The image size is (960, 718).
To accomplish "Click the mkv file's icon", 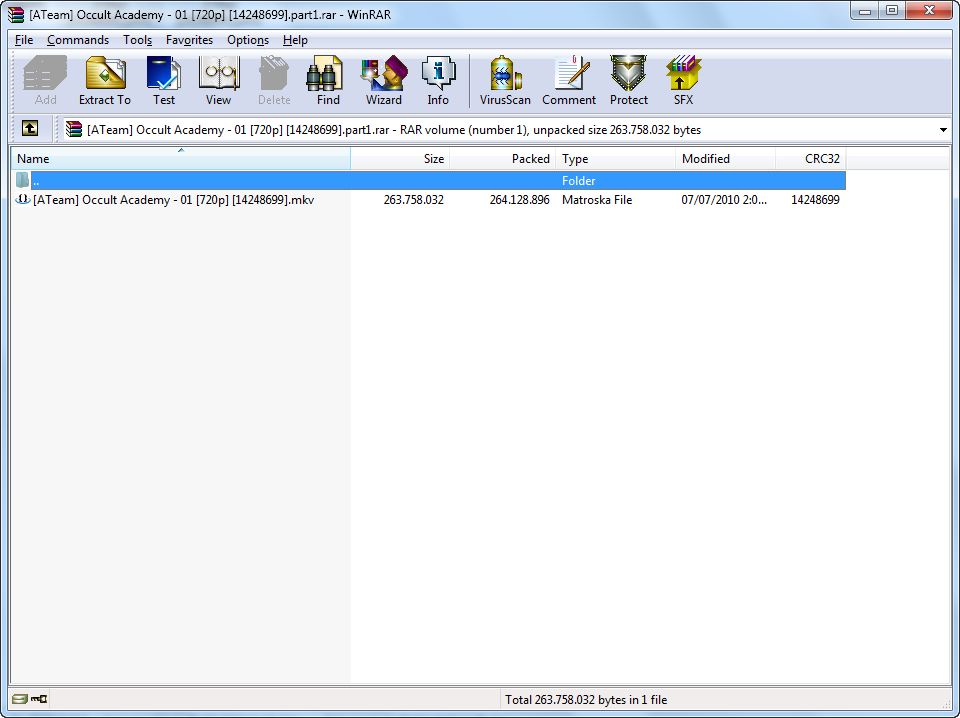I will (x=23, y=200).
